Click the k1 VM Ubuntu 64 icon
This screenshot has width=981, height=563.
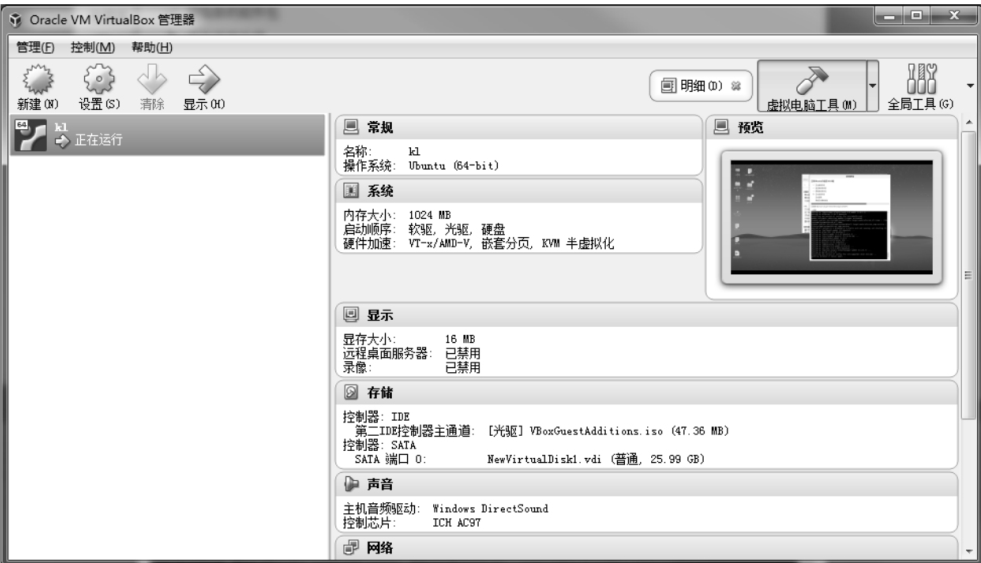[x=30, y=135]
